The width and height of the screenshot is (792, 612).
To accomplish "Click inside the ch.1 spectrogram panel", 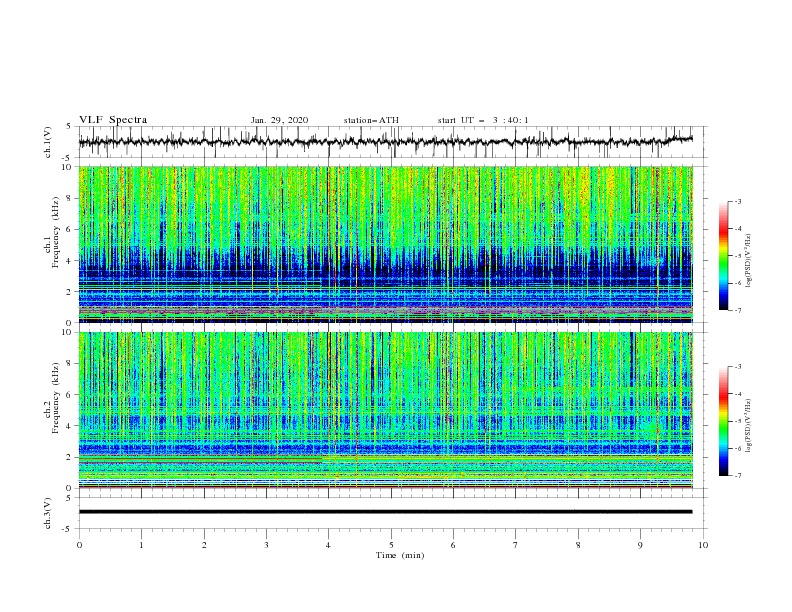I will pos(385,244).
